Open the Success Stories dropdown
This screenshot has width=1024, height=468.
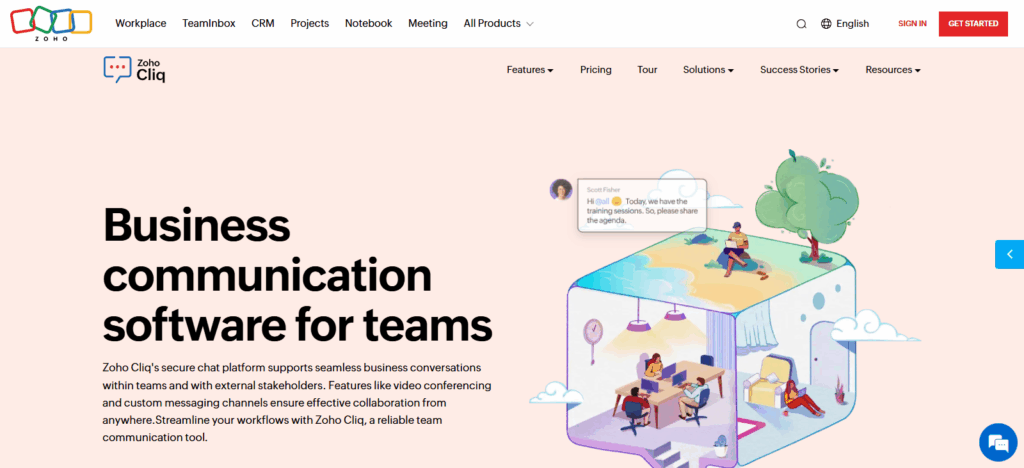[799, 70]
